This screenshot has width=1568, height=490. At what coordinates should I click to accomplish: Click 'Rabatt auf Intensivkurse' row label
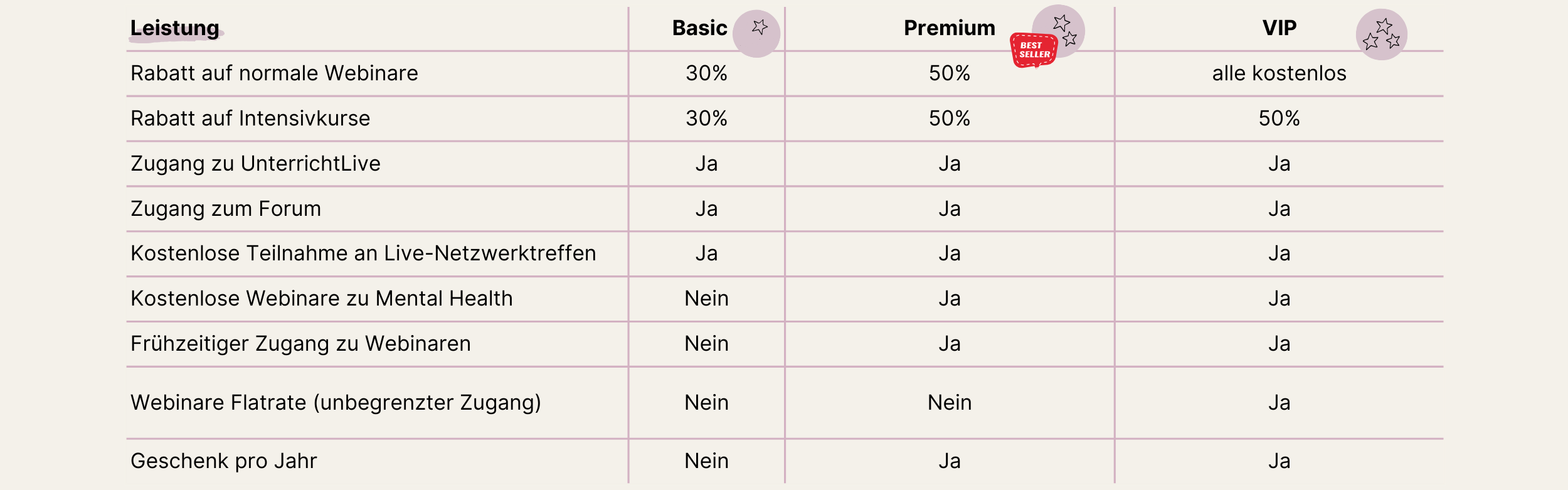click(250, 119)
